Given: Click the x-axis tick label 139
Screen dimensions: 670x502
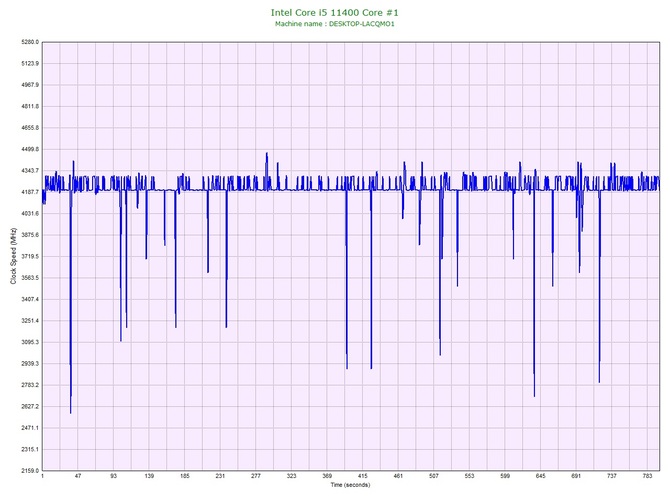Looking at the screenshot, I should (149, 476).
